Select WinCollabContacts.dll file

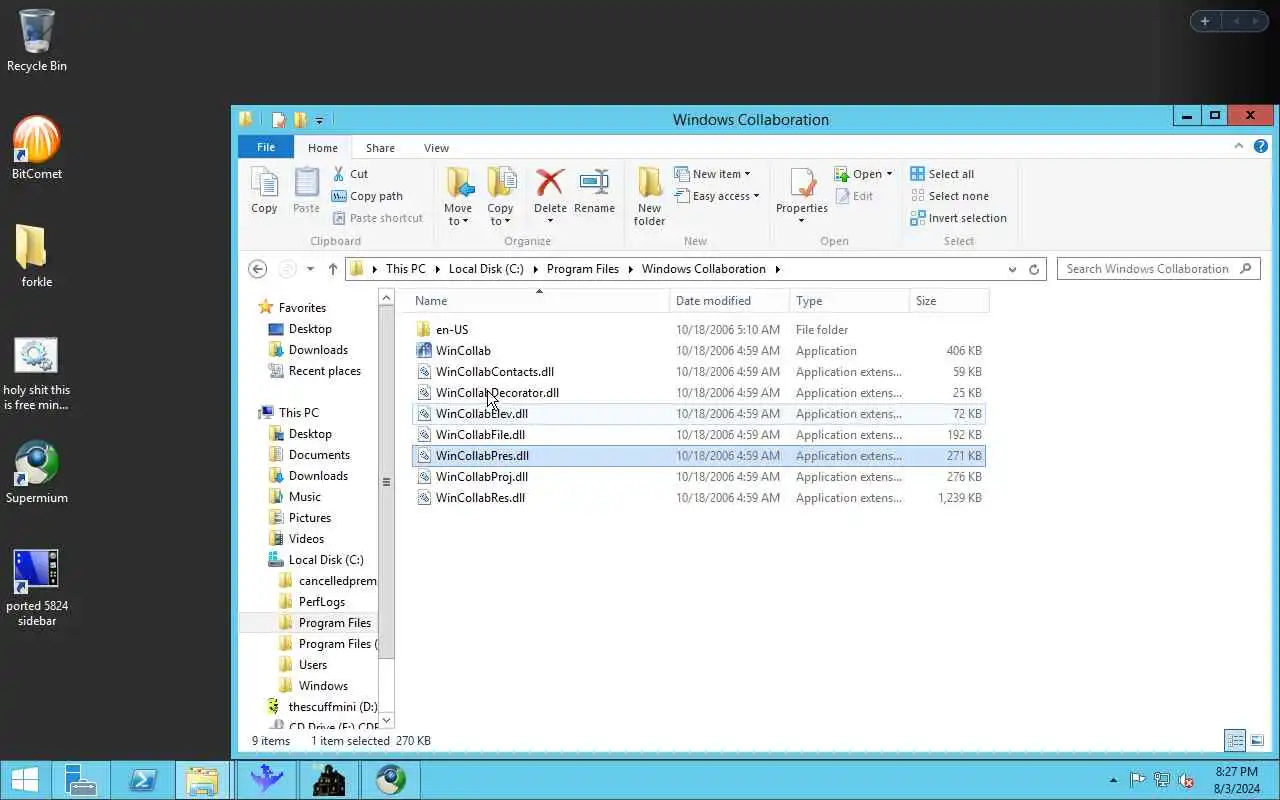699,372
